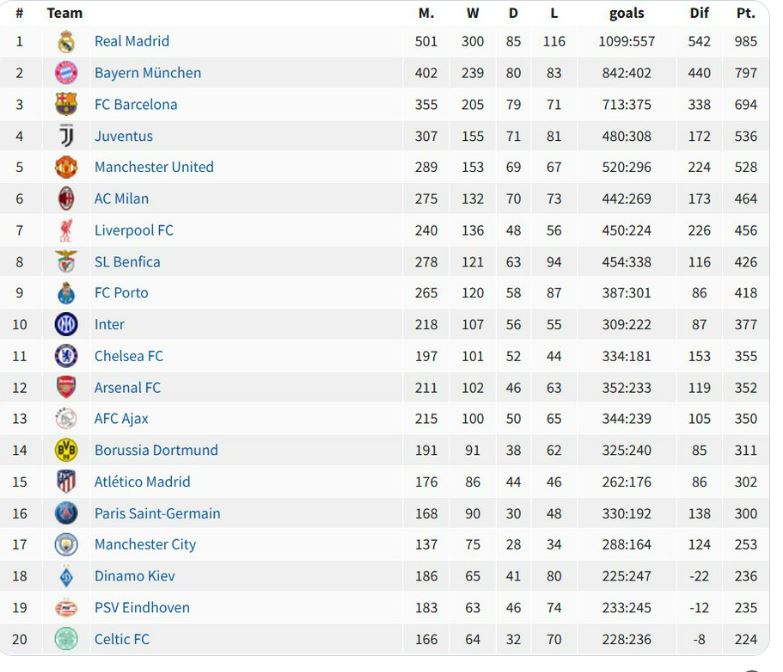
Task: Click the Team column header
Action: tap(64, 13)
